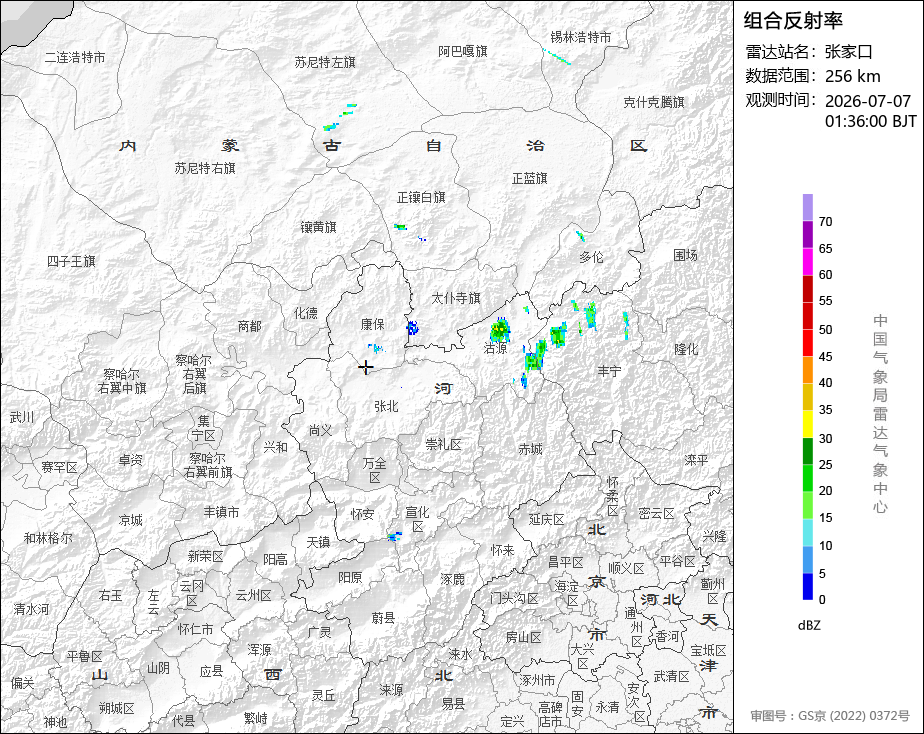Screen dimensions: 924x734
Task: Click the 组合反射率 title text
Action: coord(793,21)
